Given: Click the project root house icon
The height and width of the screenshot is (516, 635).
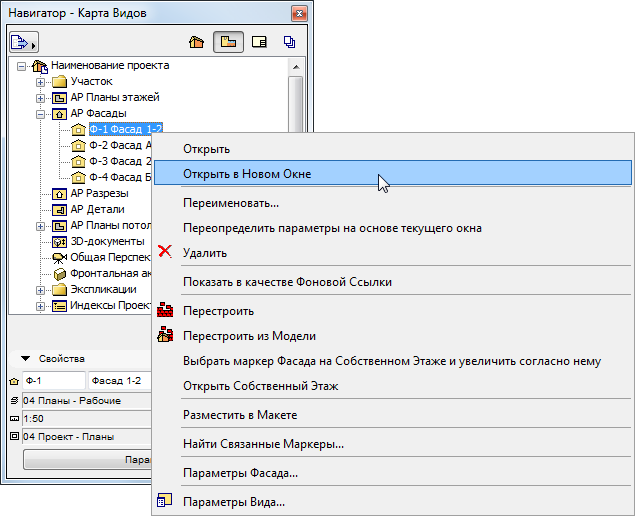Looking at the screenshot, I should [x=40, y=66].
